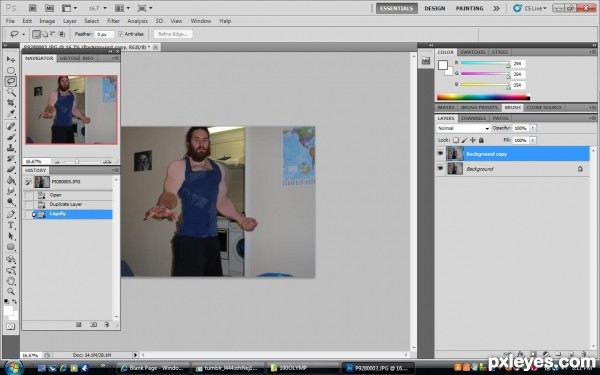Open the Filter menu

click(x=113, y=21)
